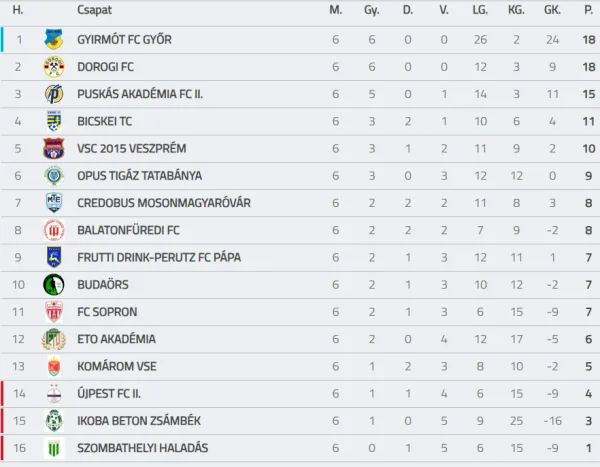Open the Balatonfüredi FC team name
This screenshot has width=600, height=467.
point(128,230)
